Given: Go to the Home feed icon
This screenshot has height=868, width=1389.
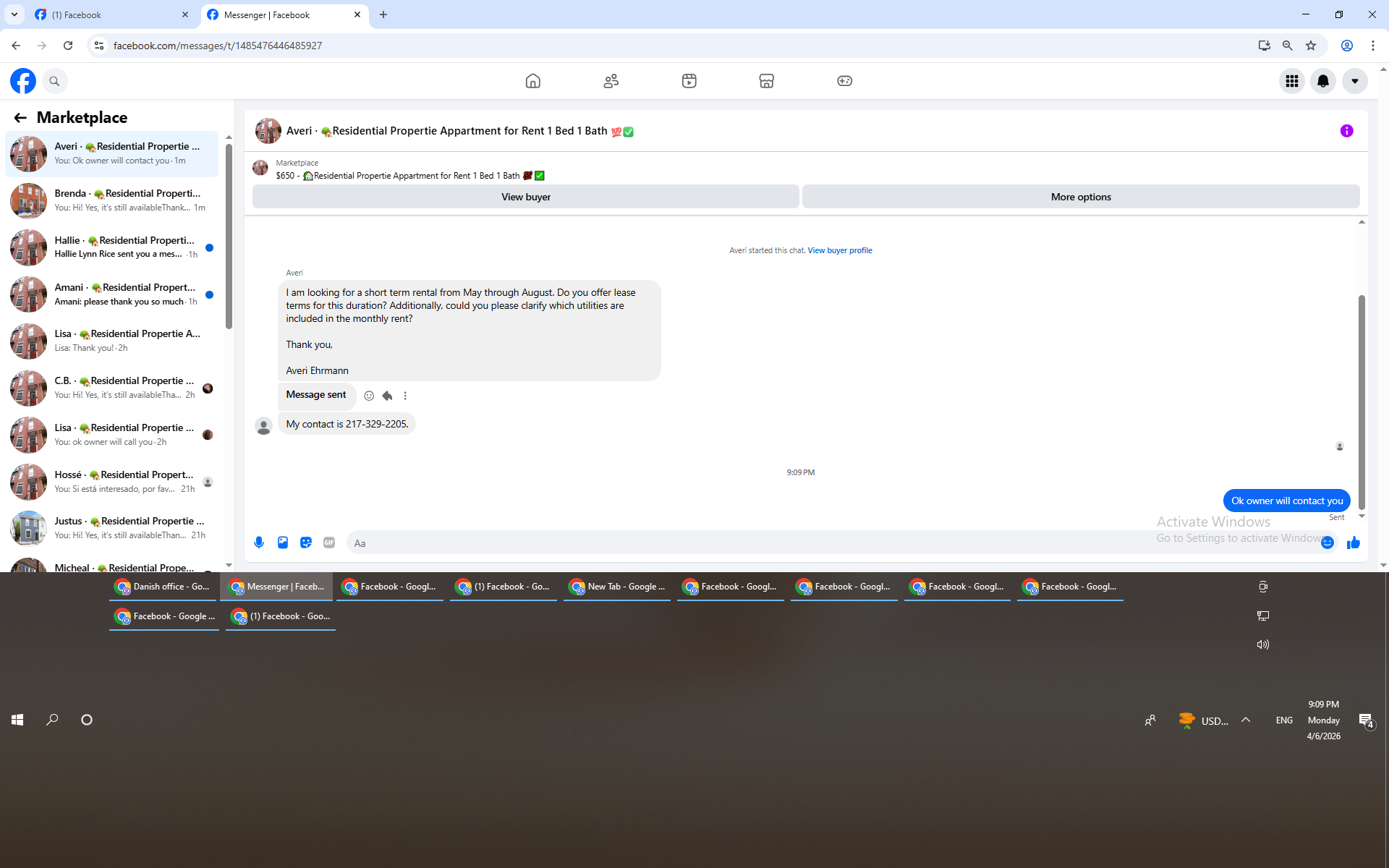Looking at the screenshot, I should (533, 81).
